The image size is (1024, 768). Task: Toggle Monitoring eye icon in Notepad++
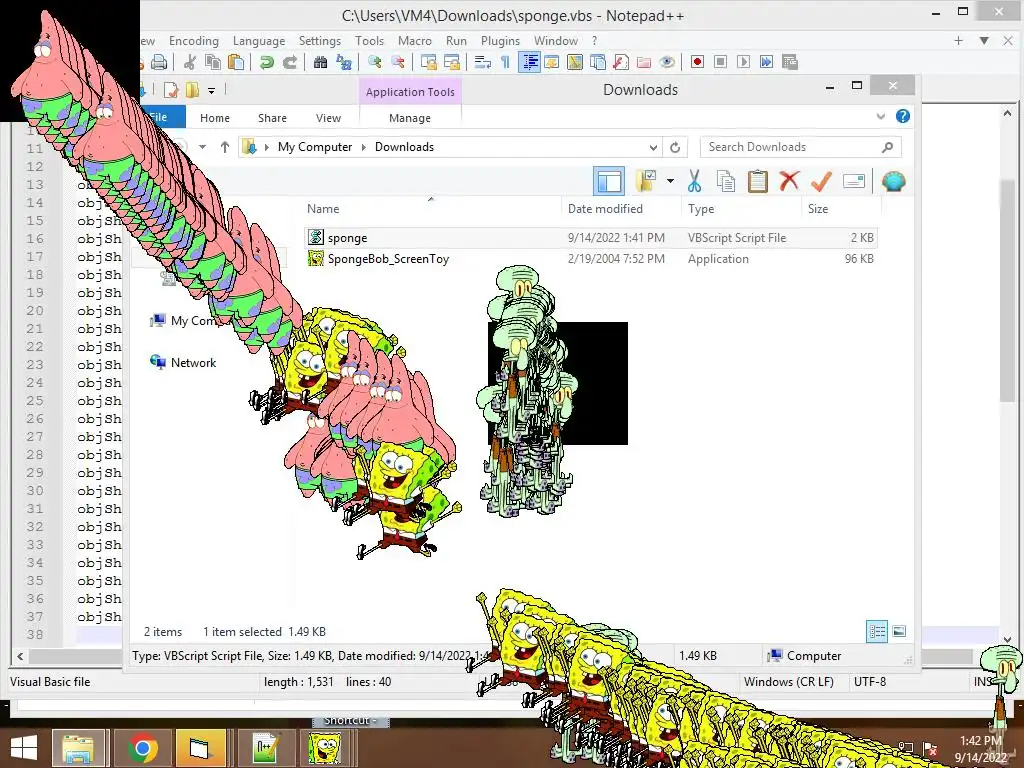pos(667,62)
